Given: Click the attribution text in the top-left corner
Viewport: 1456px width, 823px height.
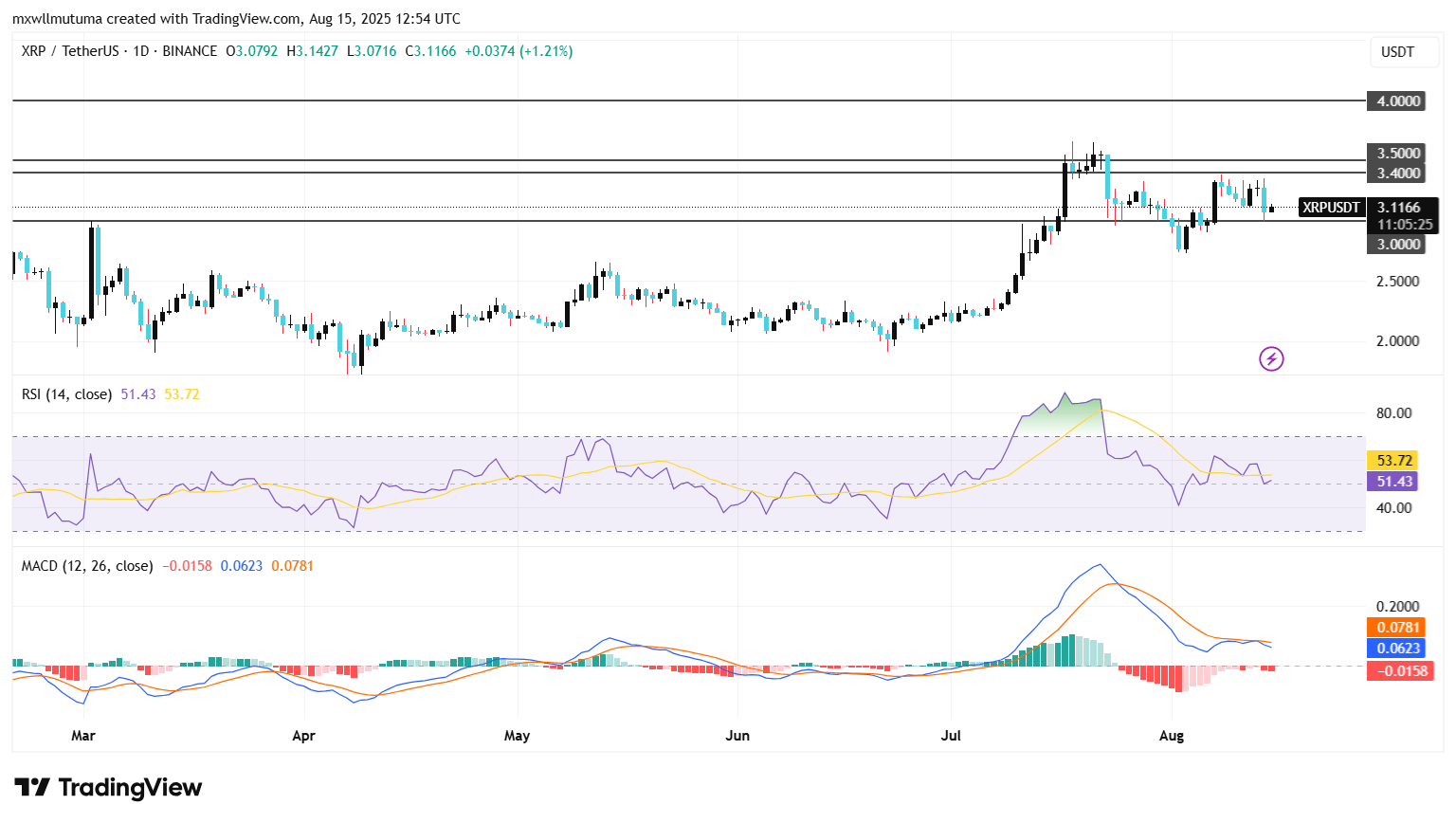Looking at the screenshot, I should pos(236,19).
